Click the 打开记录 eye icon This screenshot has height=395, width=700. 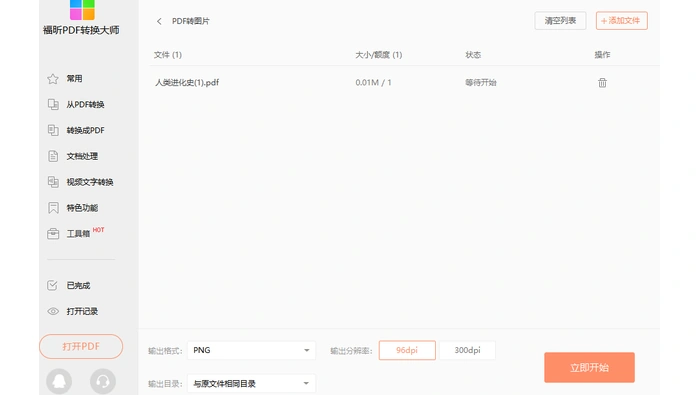53,311
